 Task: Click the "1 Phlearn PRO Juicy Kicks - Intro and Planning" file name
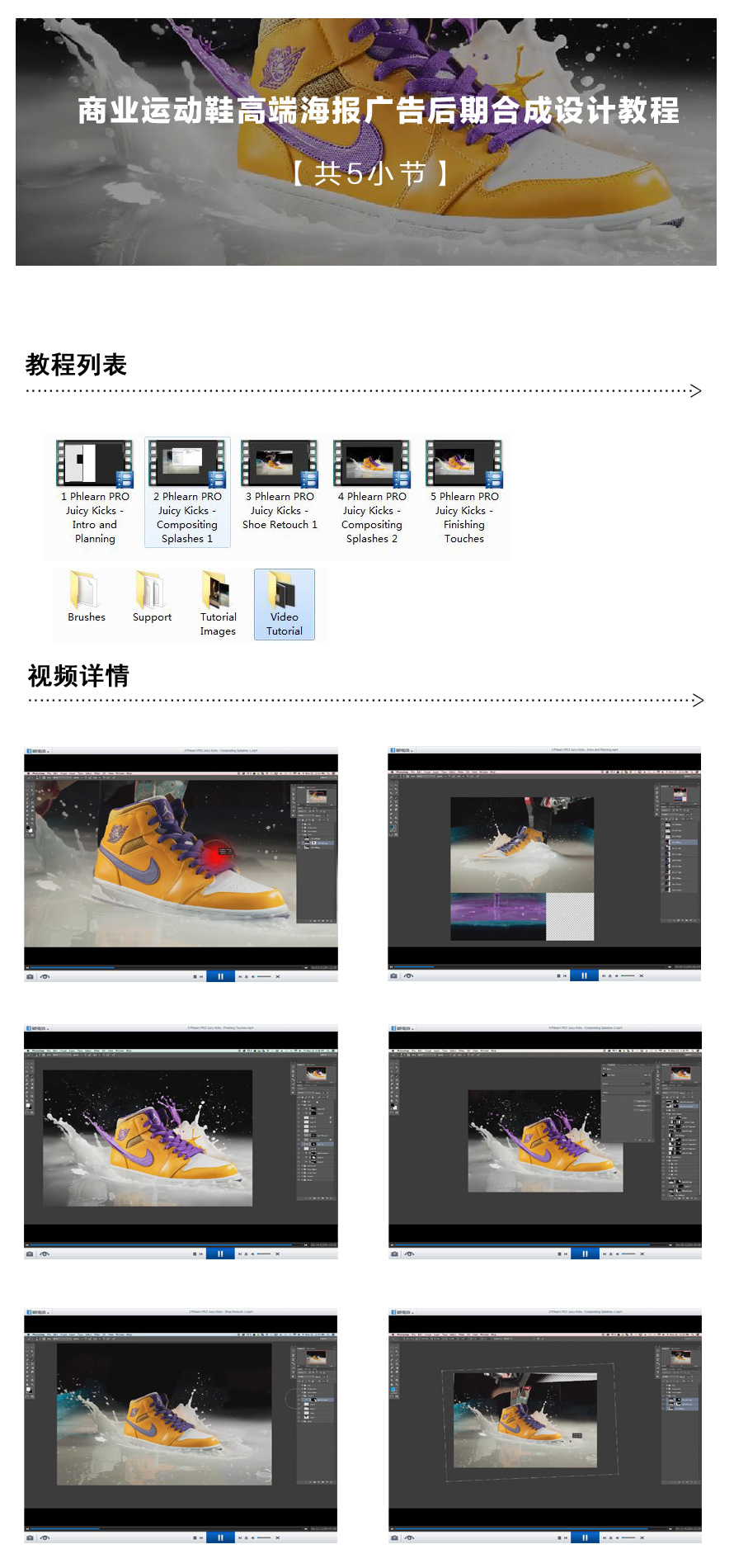tap(95, 517)
